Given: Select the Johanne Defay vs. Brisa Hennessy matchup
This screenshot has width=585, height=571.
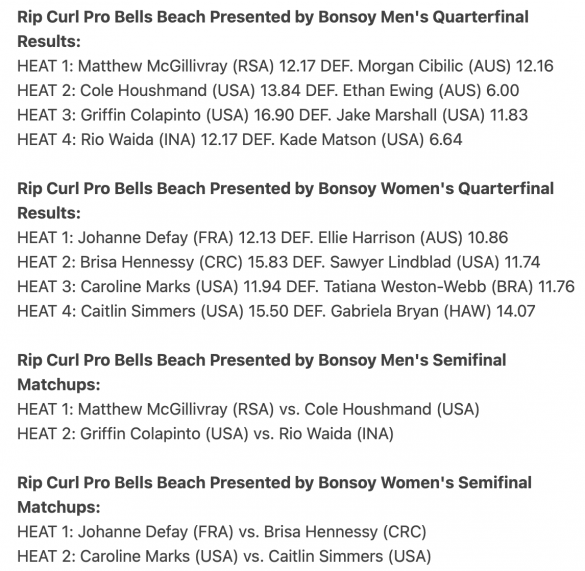Looking at the screenshot, I should click(x=222, y=532).
